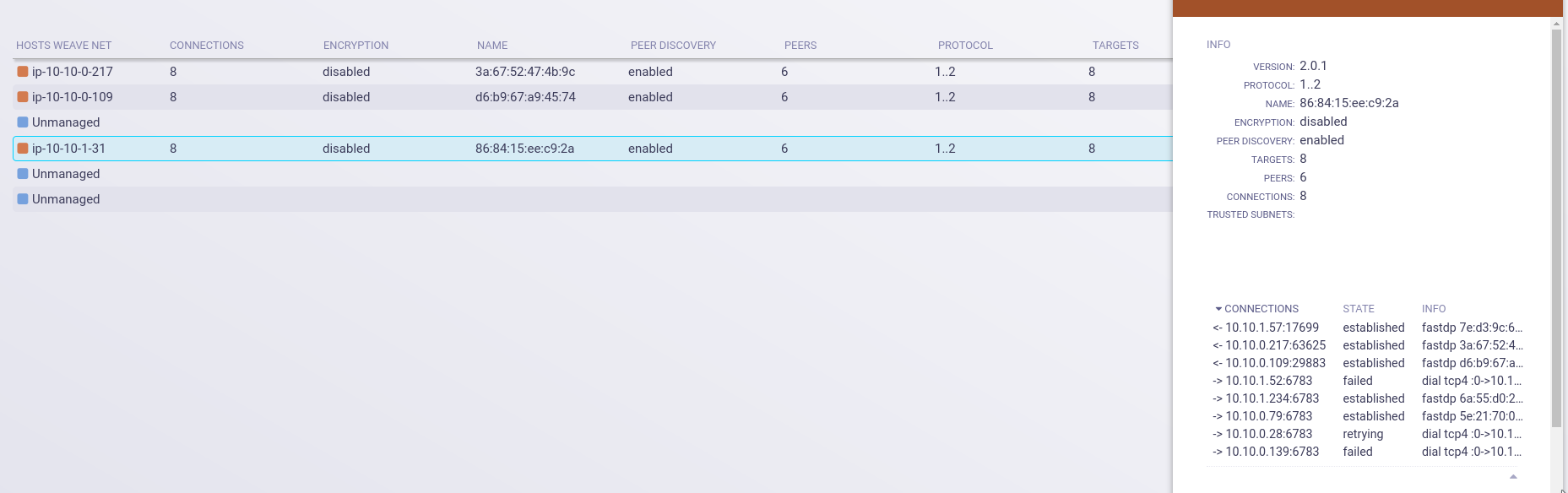Collapse the CONNECTIONS list via its disclosure triangle
Image resolution: width=1568 pixels, height=493 pixels.
coord(1217,308)
